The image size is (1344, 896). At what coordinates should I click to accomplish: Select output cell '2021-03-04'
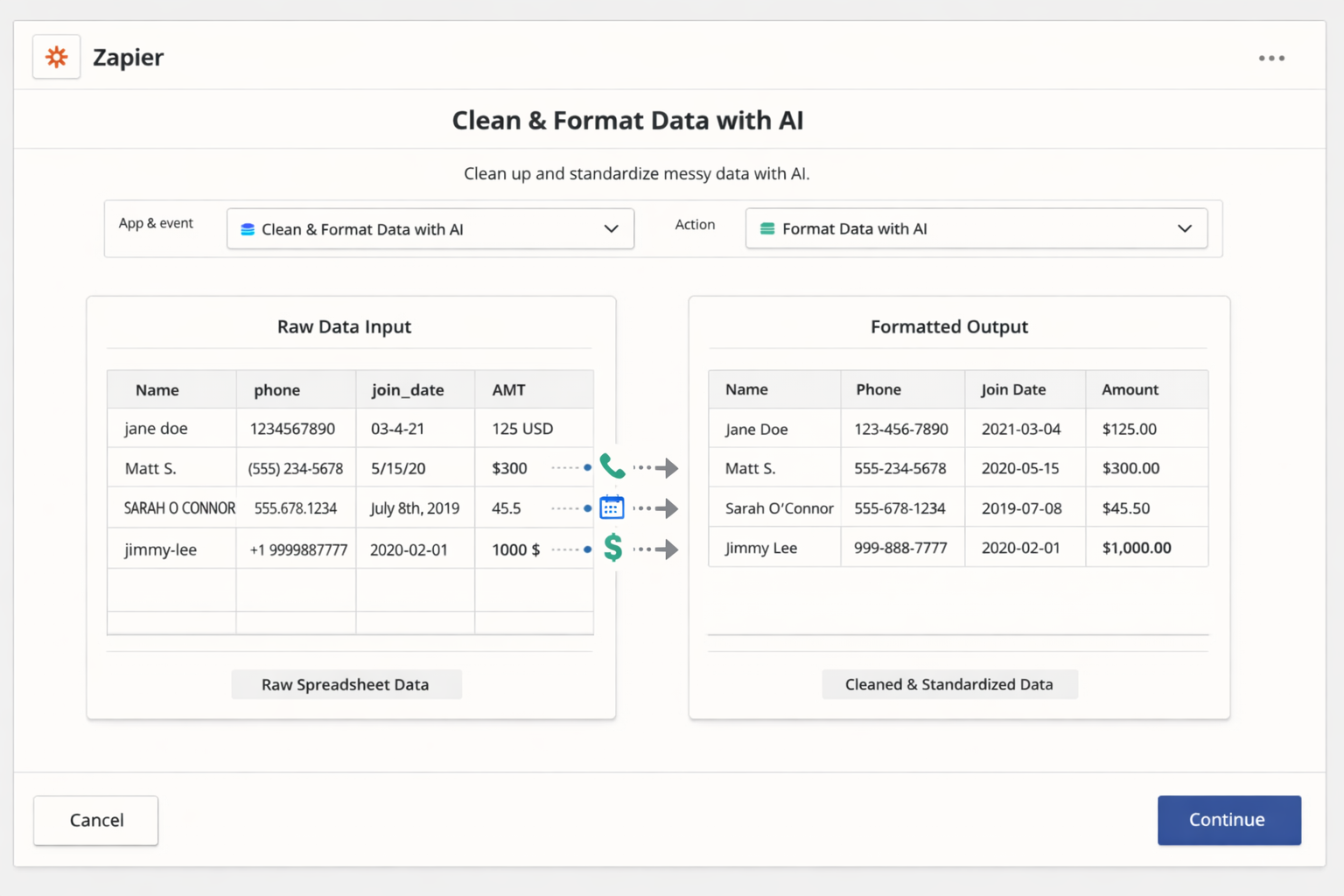pyautogui.click(x=1025, y=429)
